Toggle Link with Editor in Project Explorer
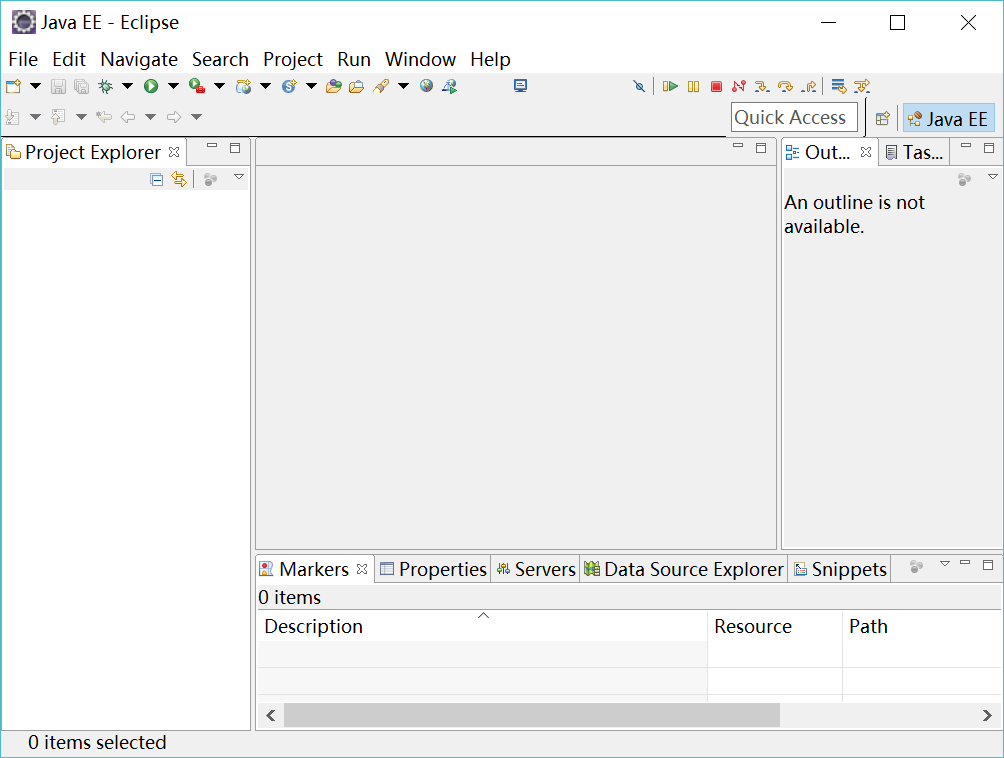Image resolution: width=1004 pixels, height=758 pixels. pos(179,179)
